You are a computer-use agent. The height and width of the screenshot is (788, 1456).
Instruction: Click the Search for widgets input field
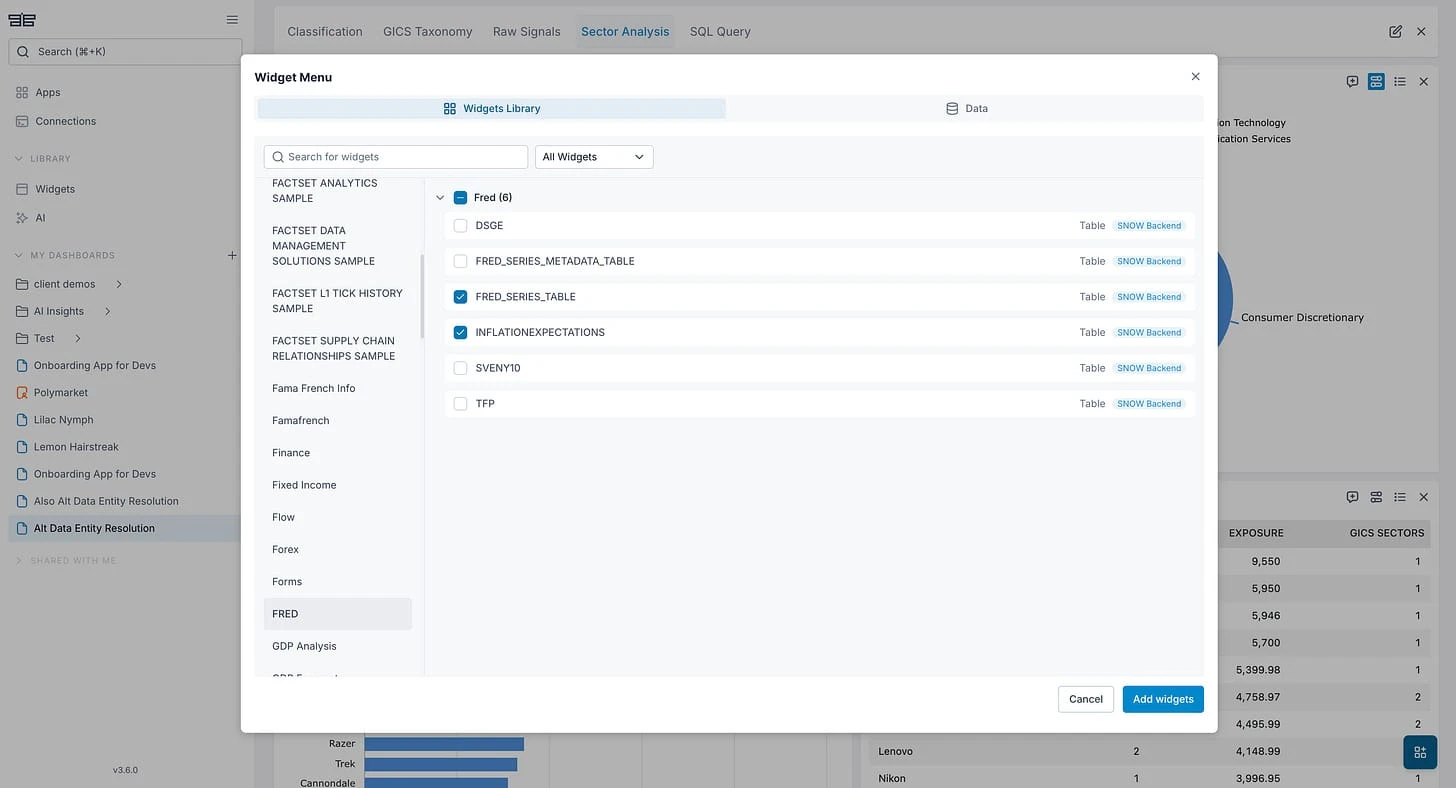point(395,157)
